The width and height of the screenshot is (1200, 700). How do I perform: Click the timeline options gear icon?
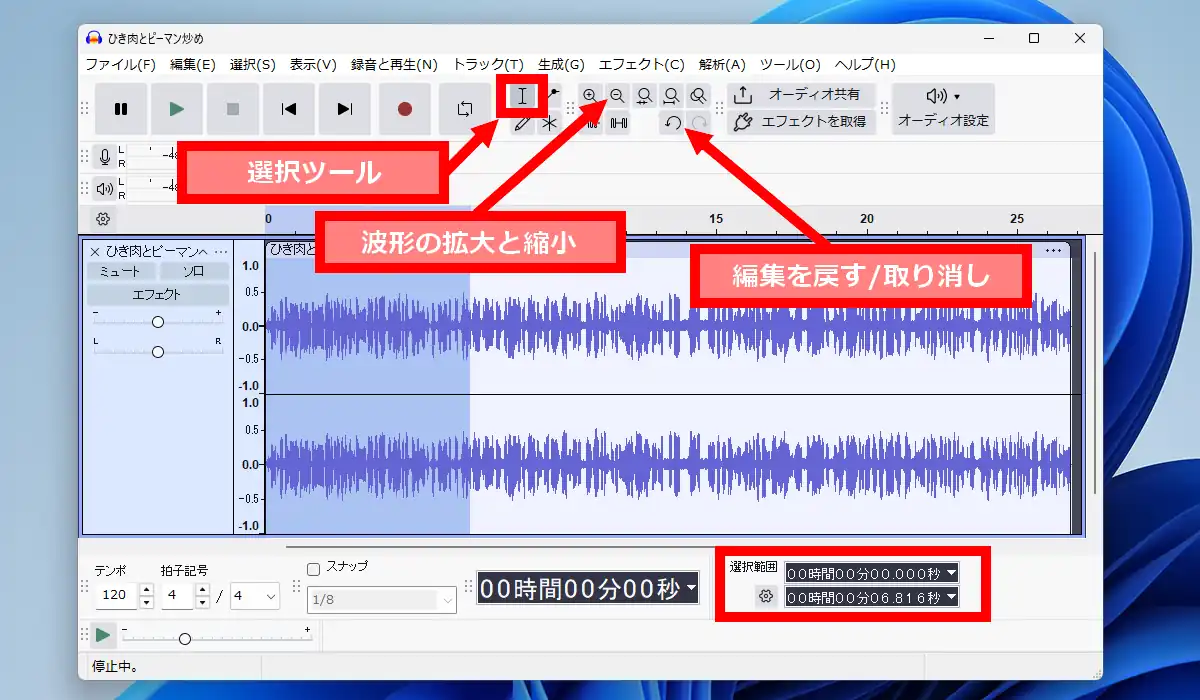coord(103,219)
